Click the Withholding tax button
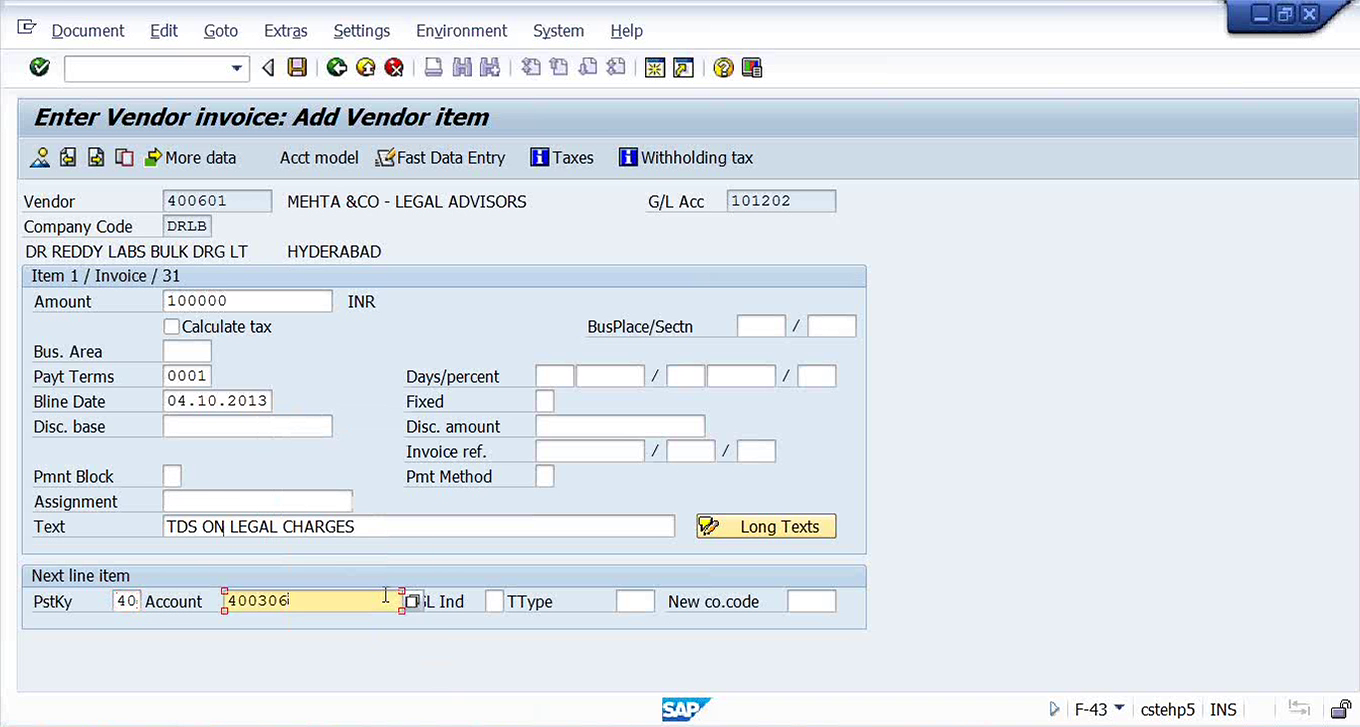Viewport: 1360px width, 727px height. coord(686,157)
